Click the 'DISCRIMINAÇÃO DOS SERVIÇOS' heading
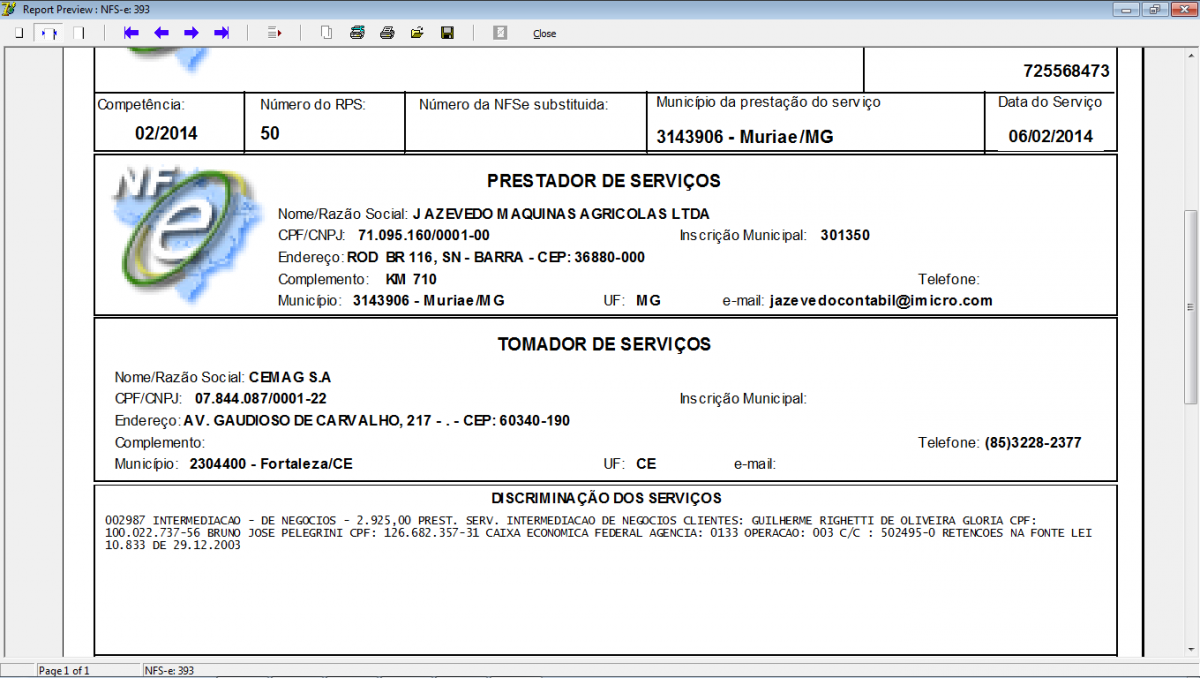The image size is (1200, 678). [x=606, y=497]
